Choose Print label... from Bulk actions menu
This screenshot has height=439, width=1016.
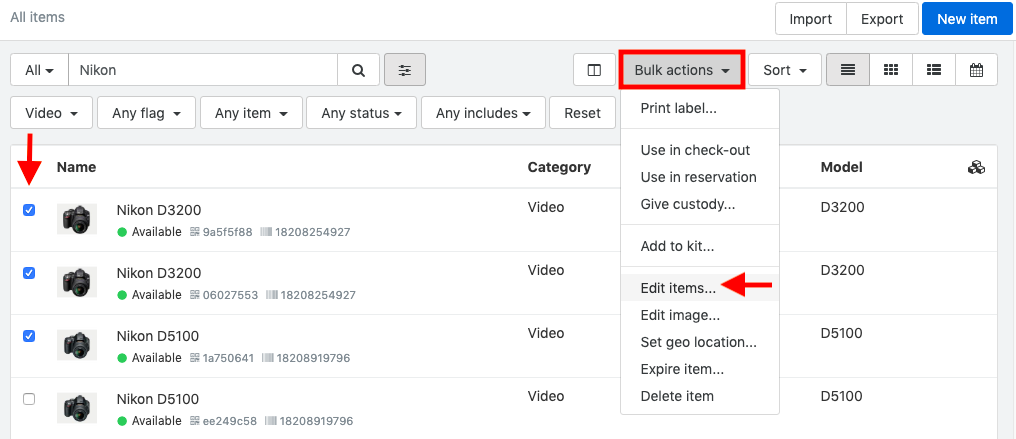pyautogui.click(x=700, y=108)
